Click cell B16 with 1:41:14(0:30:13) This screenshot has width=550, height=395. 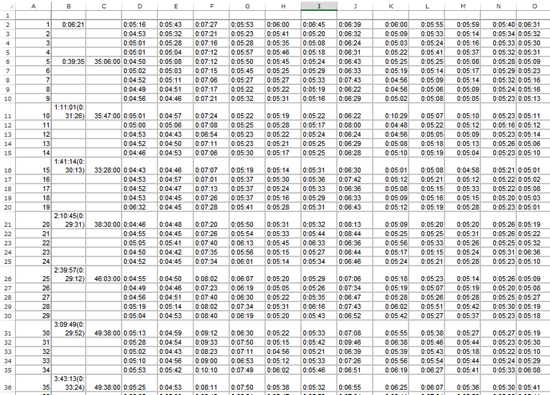[69, 166]
